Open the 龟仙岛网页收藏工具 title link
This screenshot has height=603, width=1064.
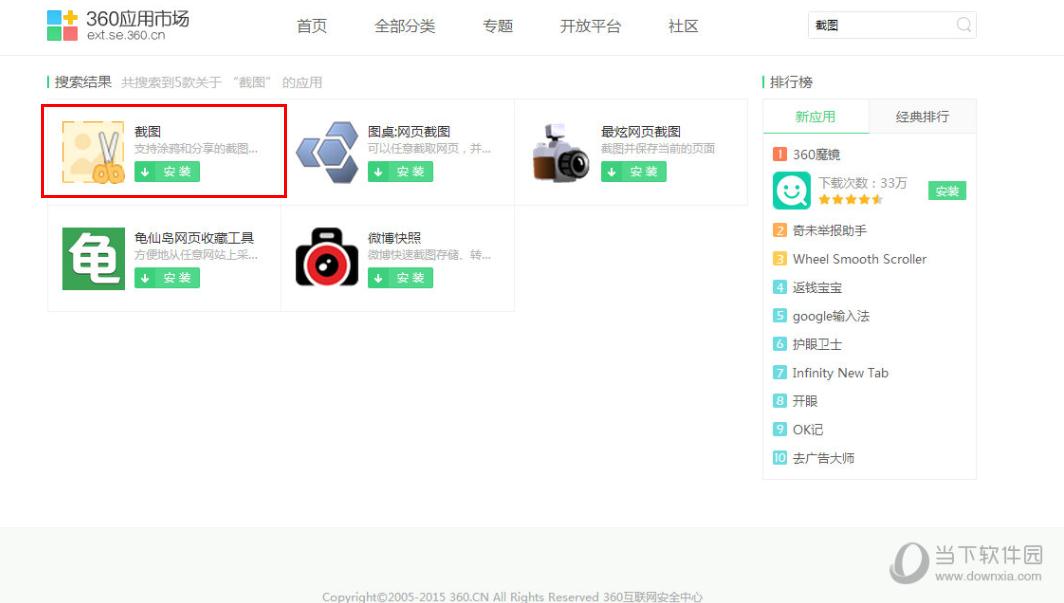[x=194, y=238]
